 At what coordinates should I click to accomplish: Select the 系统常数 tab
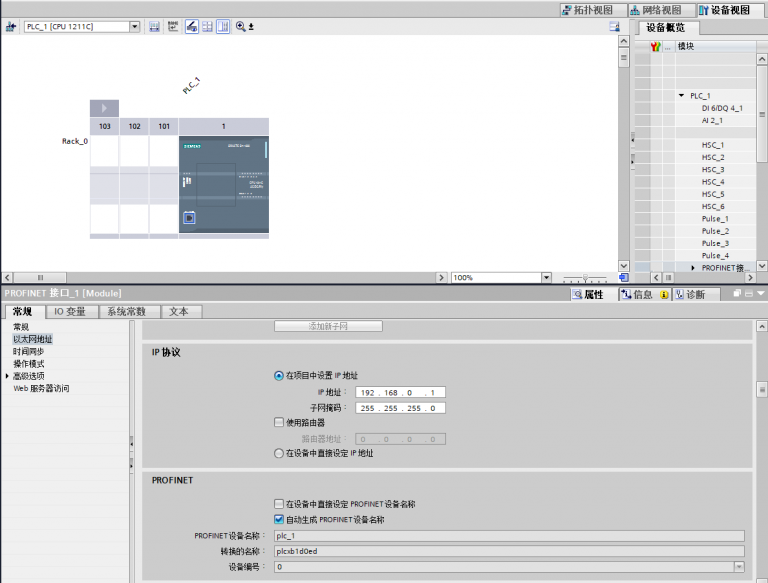point(127,312)
